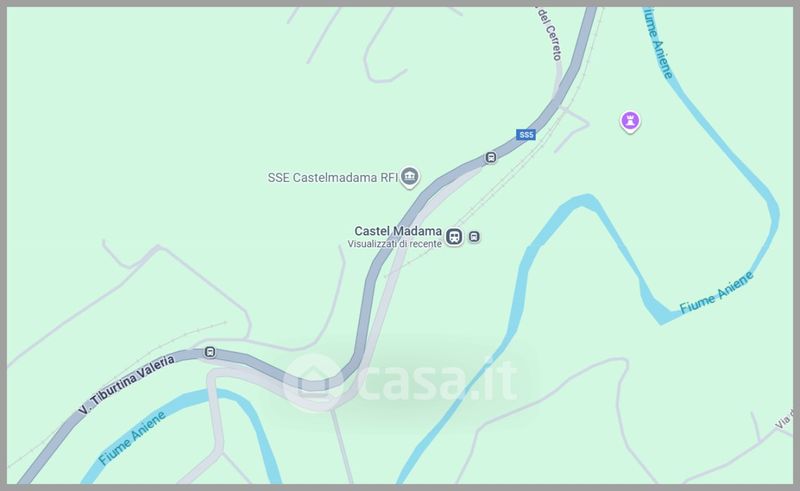The height and width of the screenshot is (491, 800).
Task: Select the bus stop icon on V. Tiburtina Valeria
Action: pyautogui.click(x=210, y=352)
